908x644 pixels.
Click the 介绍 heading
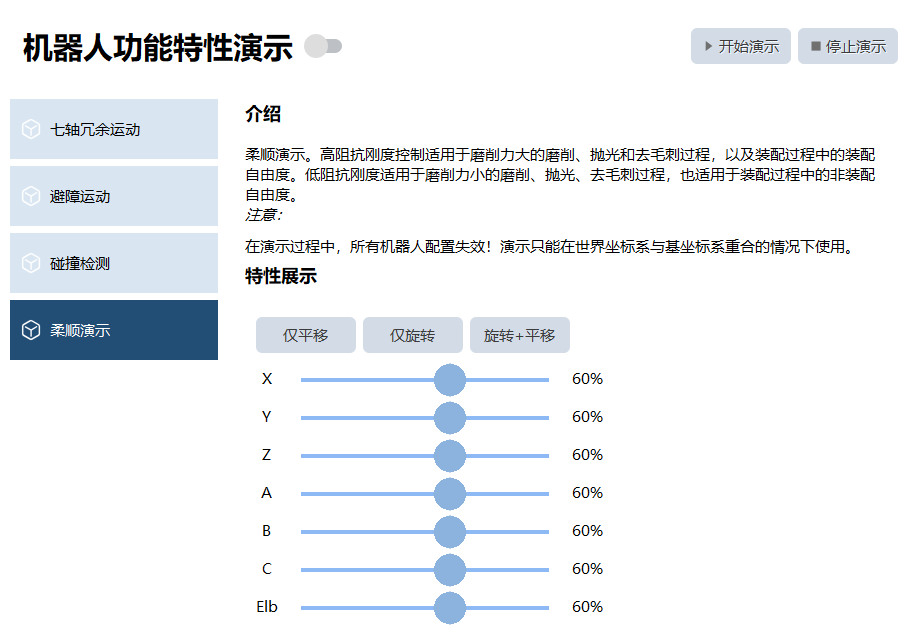click(x=263, y=114)
